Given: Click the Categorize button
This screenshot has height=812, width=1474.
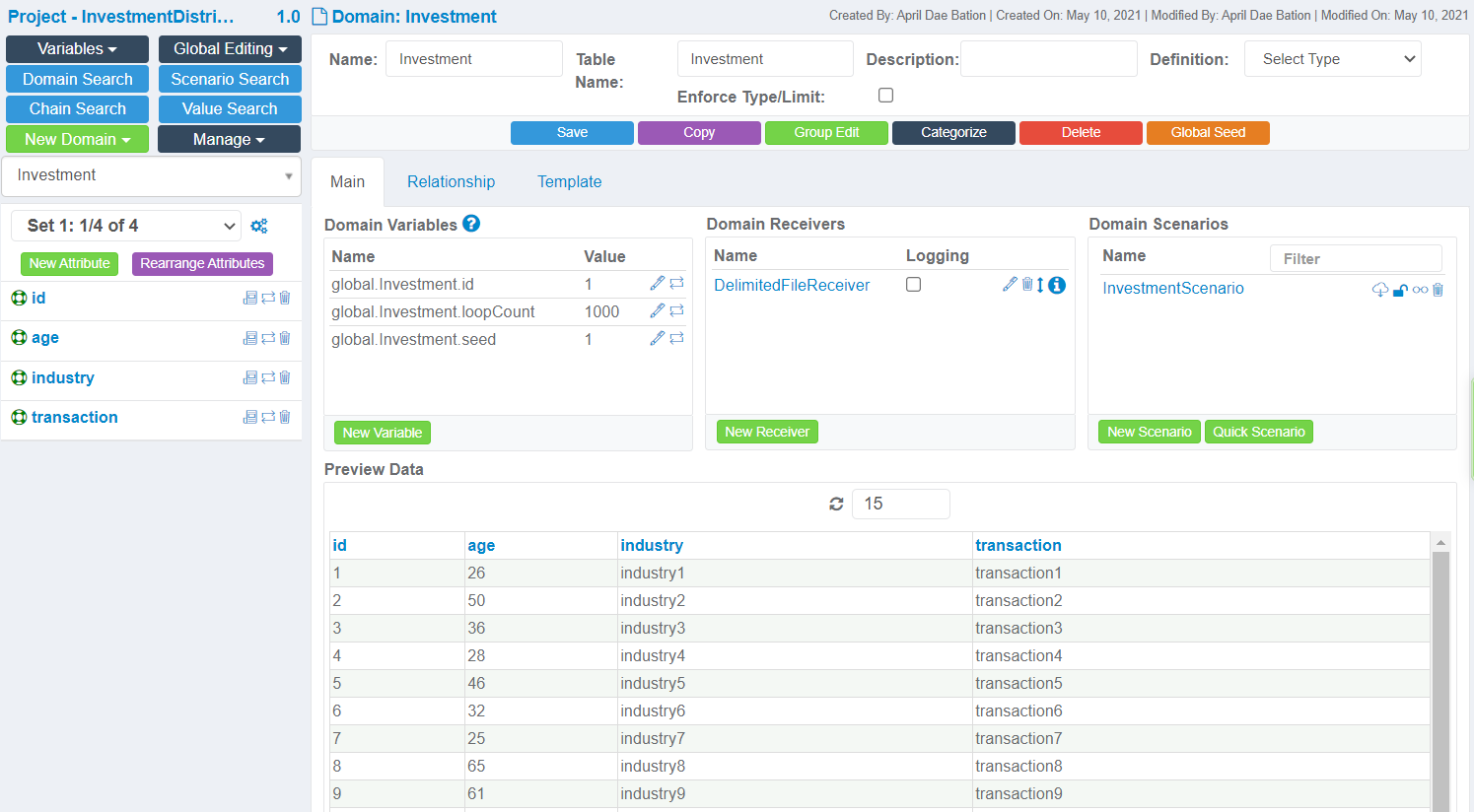Looking at the screenshot, I should click(953, 133).
